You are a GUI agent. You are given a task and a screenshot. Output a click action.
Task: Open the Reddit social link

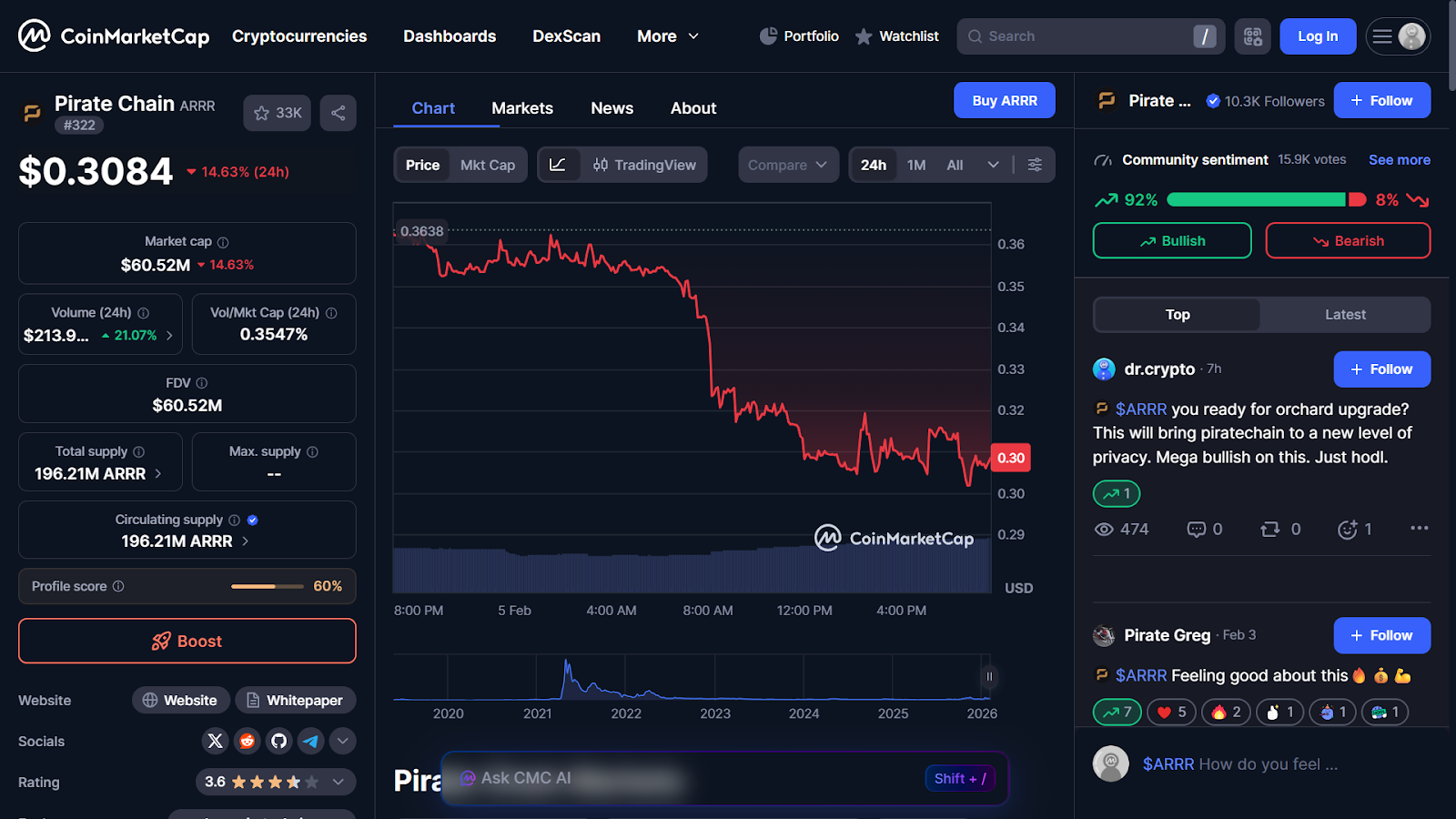point(248,741)
